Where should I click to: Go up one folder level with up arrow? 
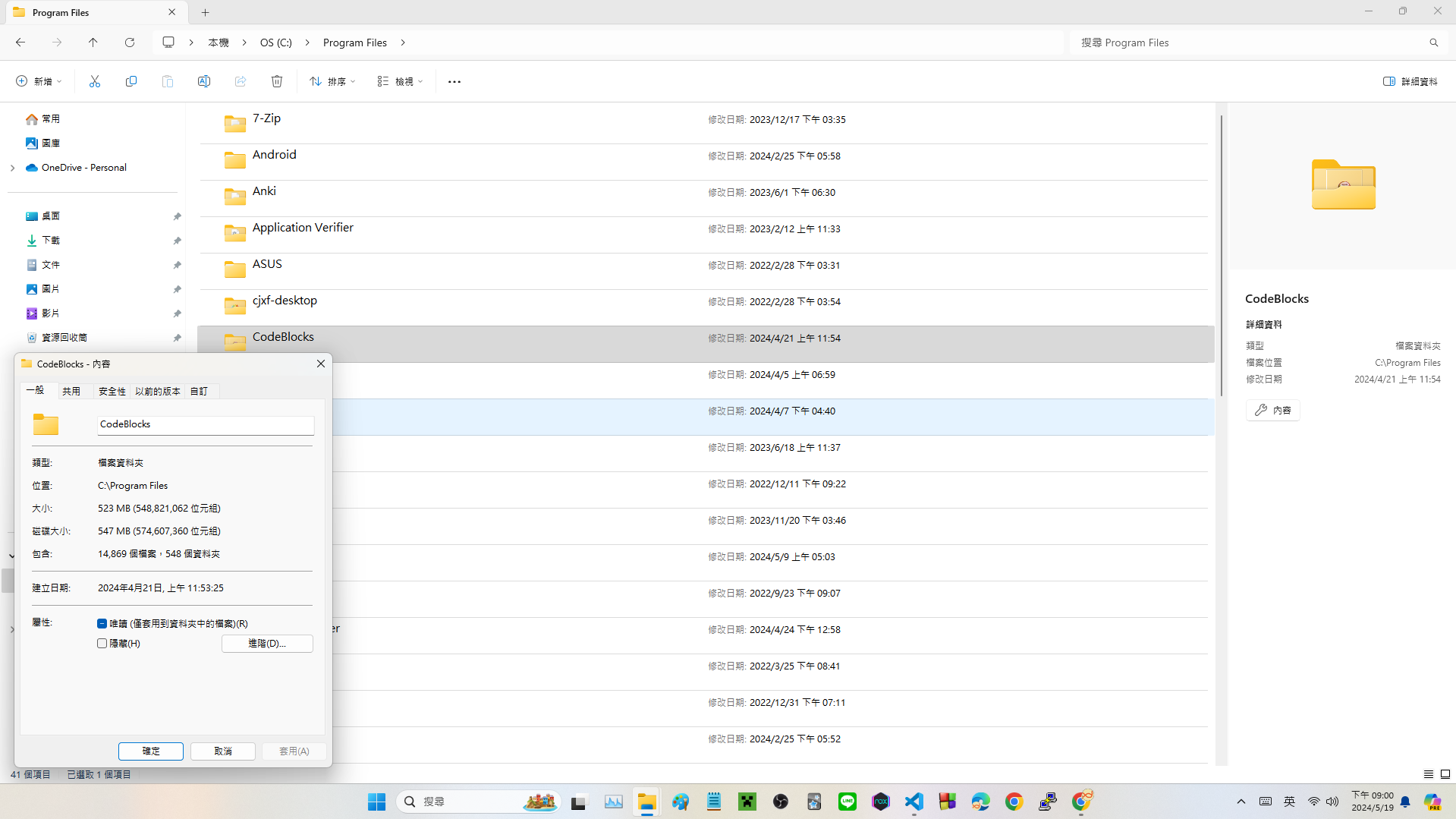pos(93,43)
